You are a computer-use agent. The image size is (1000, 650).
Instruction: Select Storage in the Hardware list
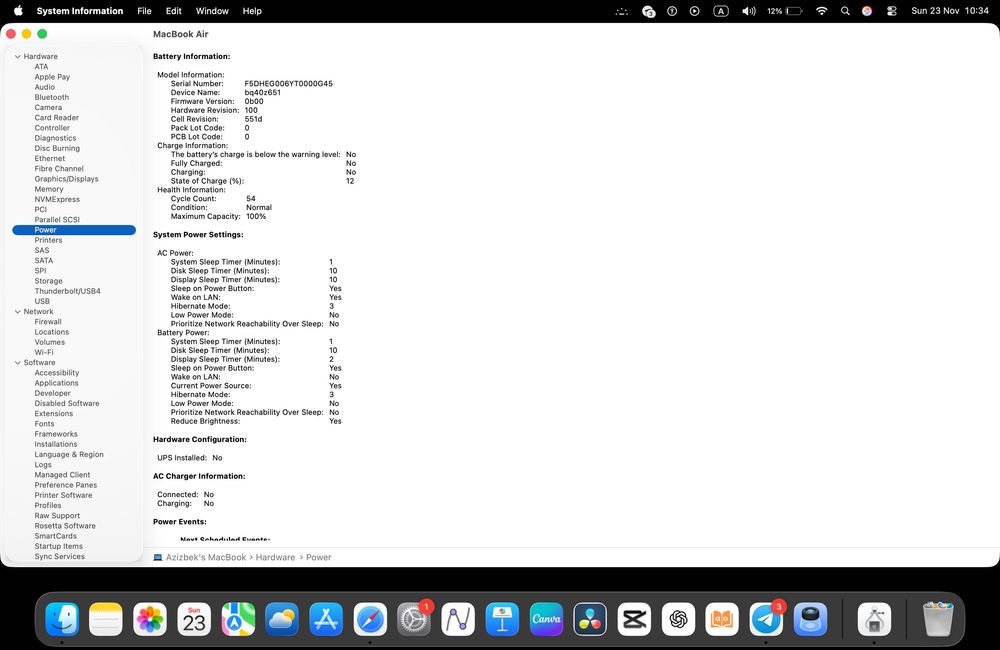click(x=48, y=281)
